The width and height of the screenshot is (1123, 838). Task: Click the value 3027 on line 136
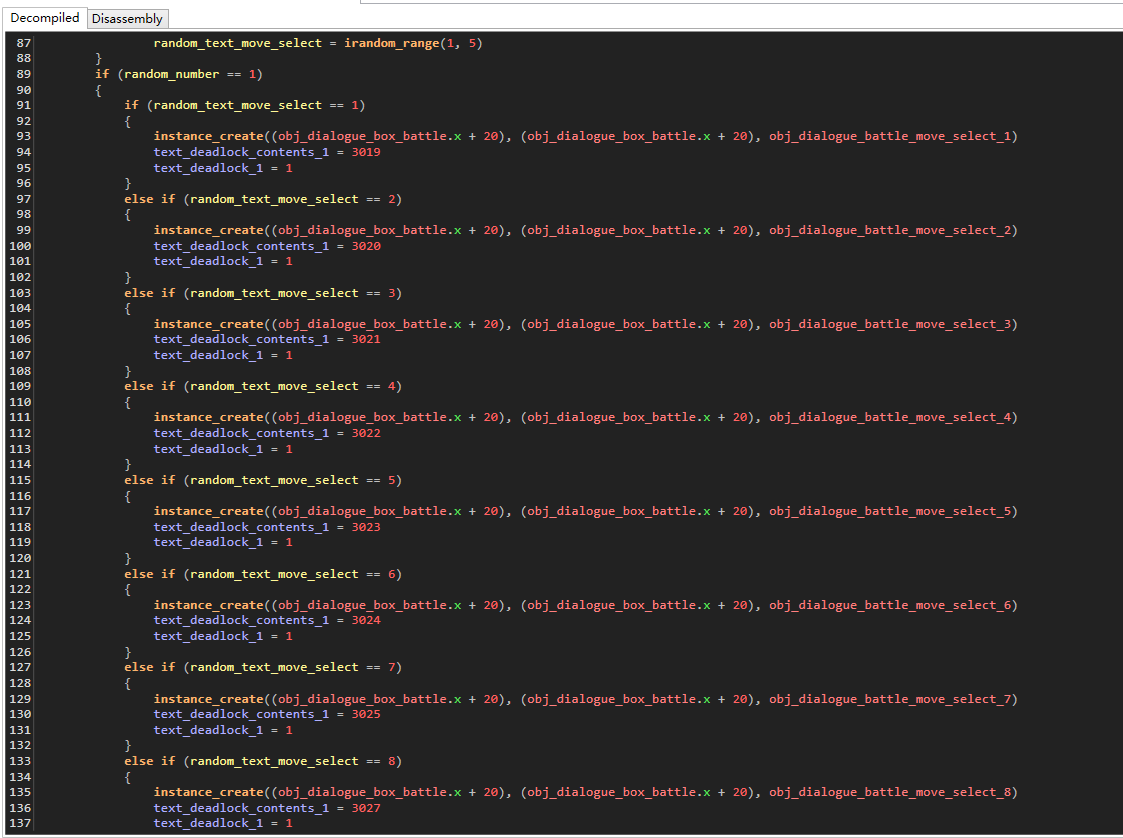(x=366, y=808)
